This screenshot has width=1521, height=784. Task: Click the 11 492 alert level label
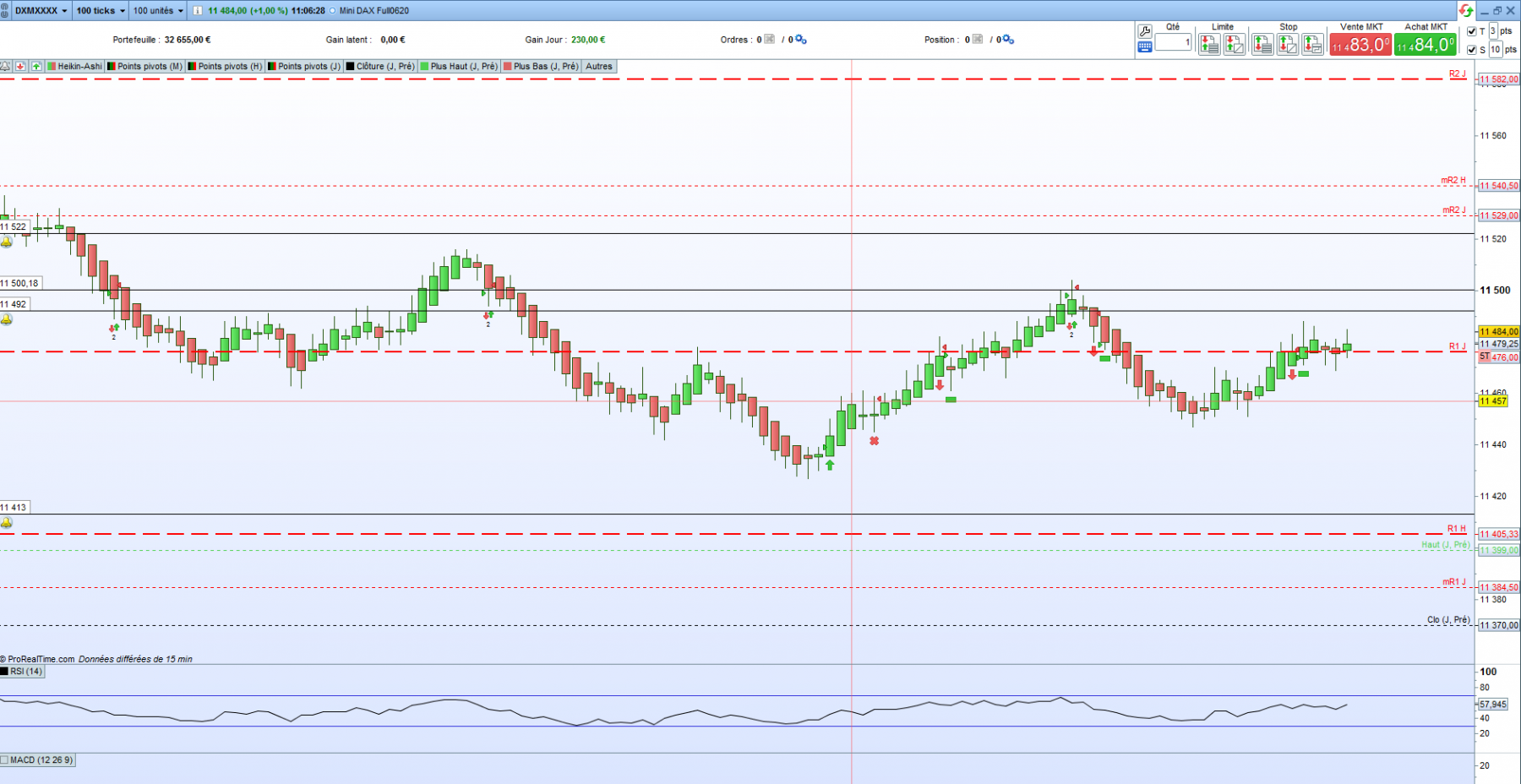[14, 304]
